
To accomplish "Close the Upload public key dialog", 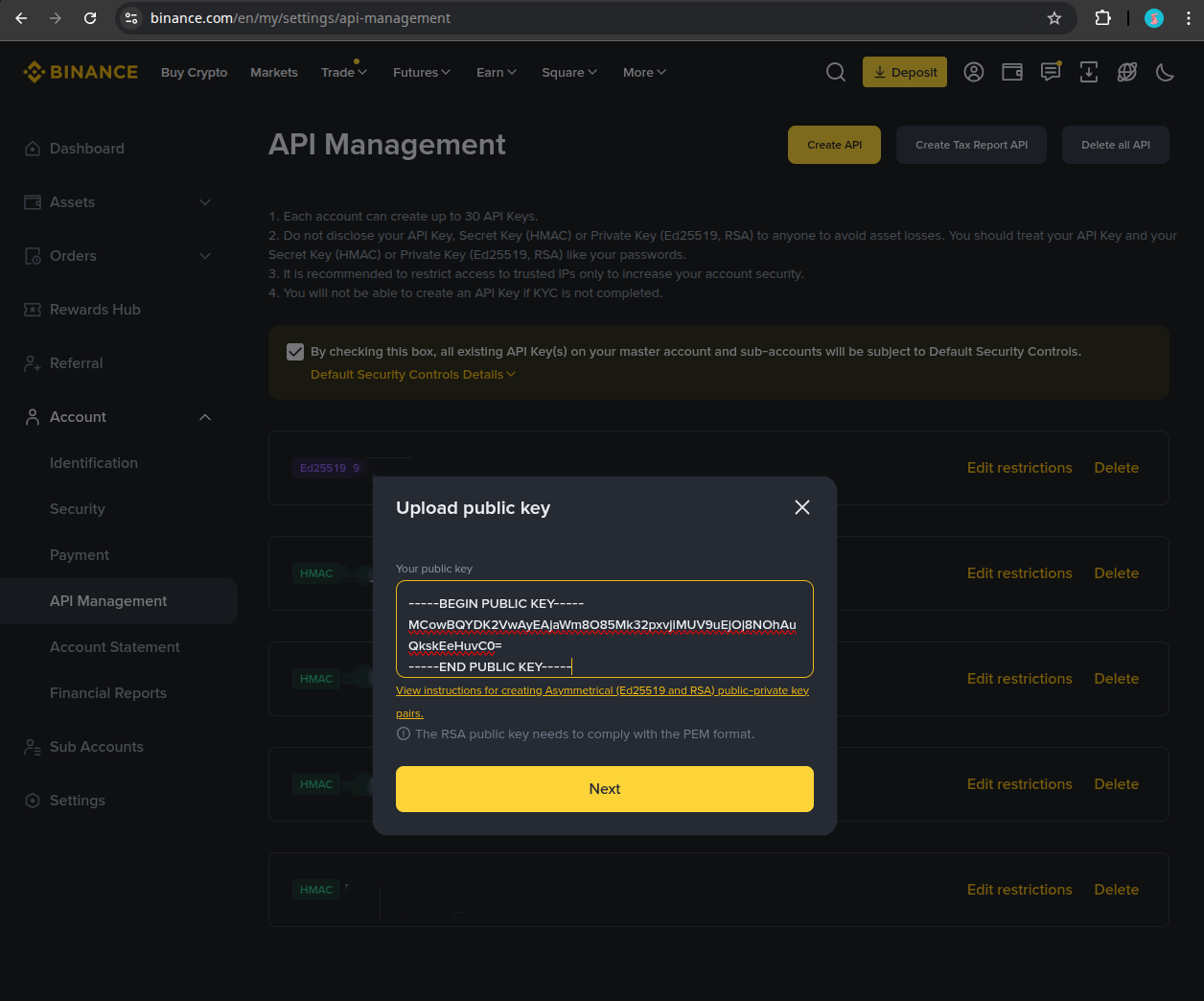I will 802,507.
